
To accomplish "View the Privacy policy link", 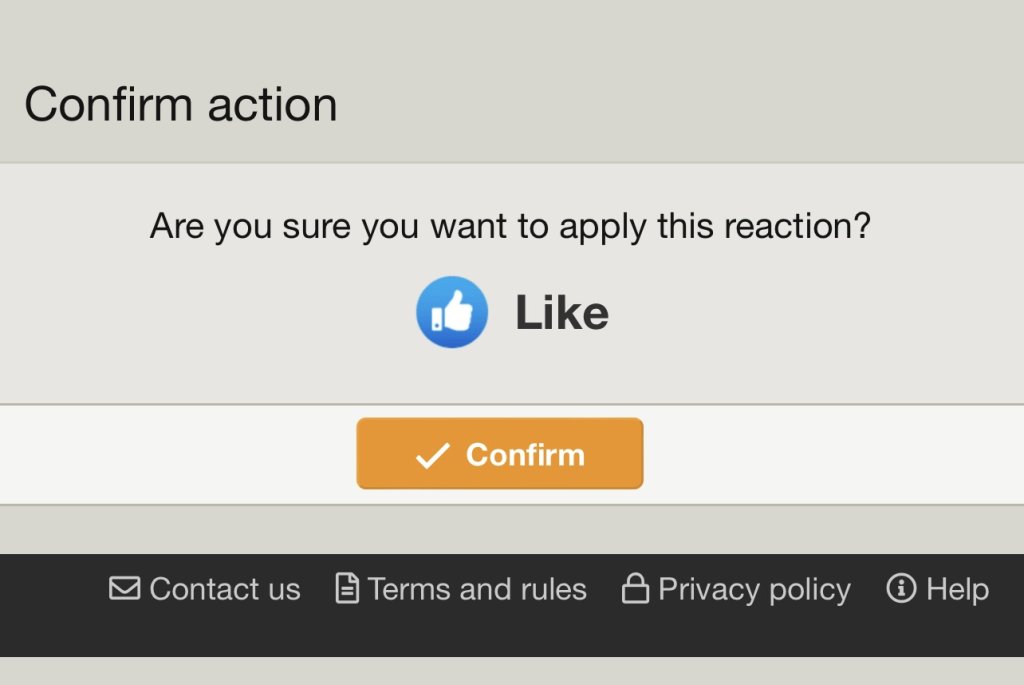I will click(754, 589).
